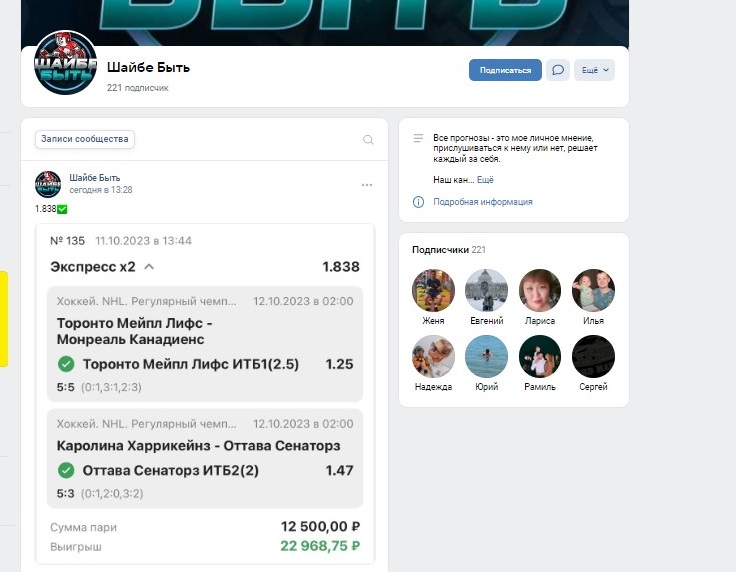
Task: Click the Подписаться subscribe button
Action: tap(505, 70)
